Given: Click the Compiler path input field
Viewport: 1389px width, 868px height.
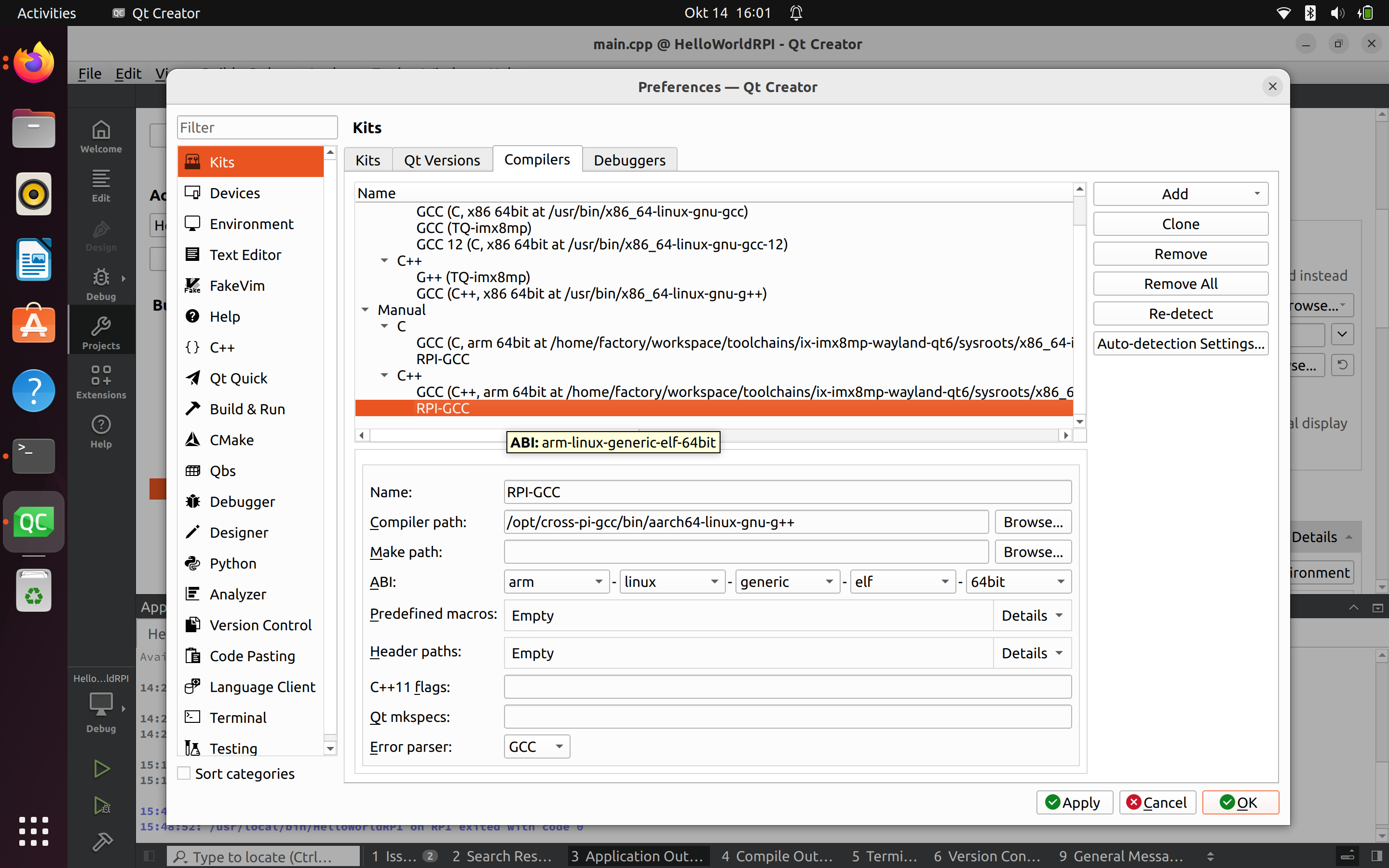Looking at the screenshot, I should pos(746,522).
